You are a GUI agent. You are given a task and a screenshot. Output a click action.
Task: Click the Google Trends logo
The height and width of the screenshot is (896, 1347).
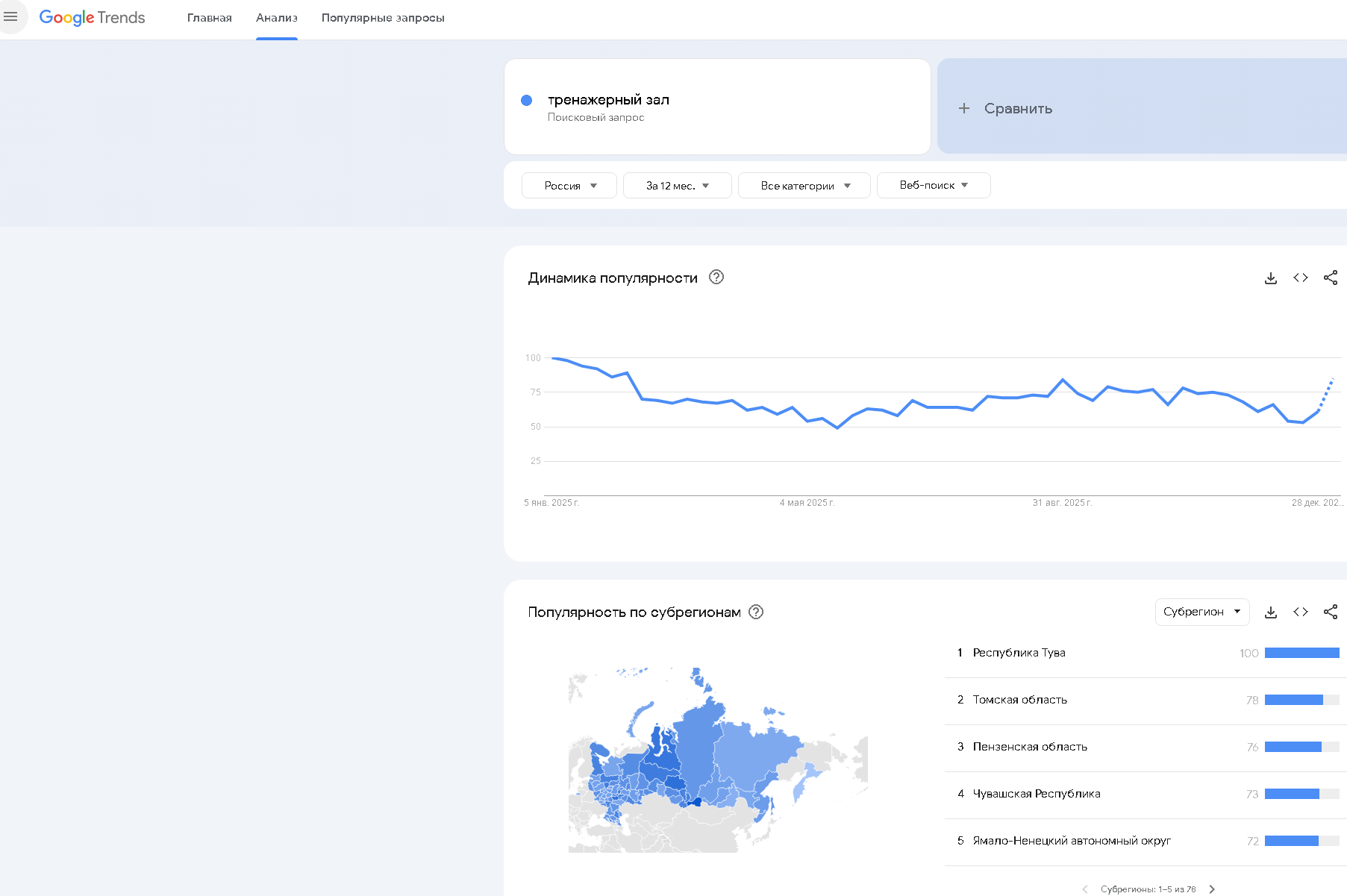tap(92, 17)
